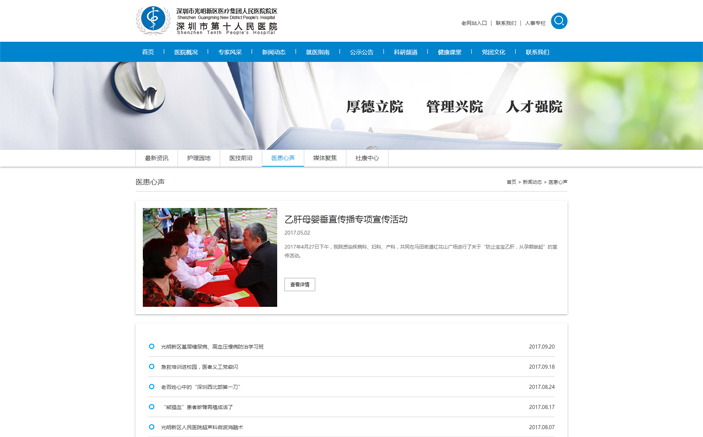Viewport: 703px width, 437px height.
Task: Switch to the 社康中心 tab
Action: coord(367,158)
